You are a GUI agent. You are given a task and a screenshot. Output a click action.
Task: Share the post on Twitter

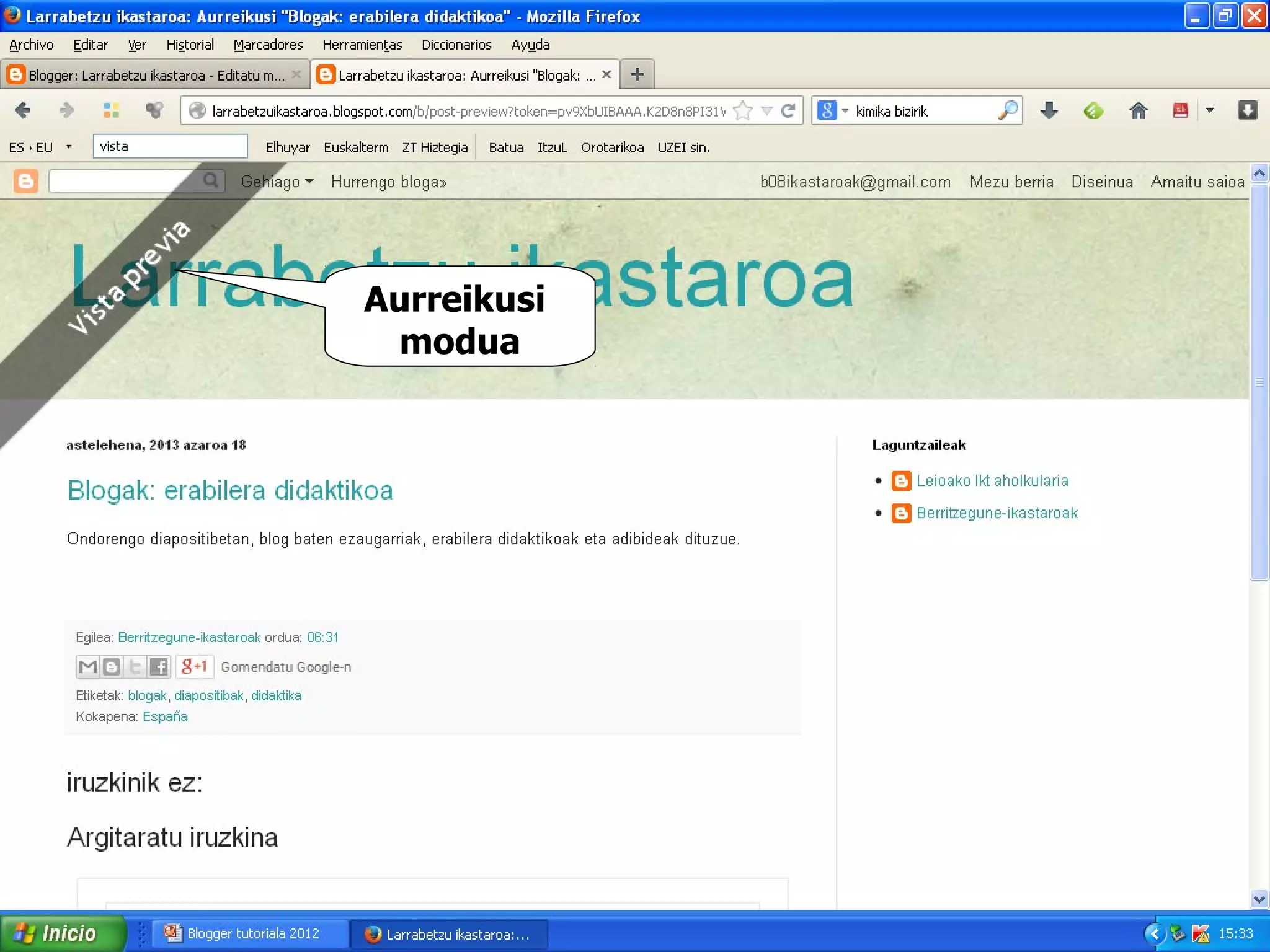[135, 667]
